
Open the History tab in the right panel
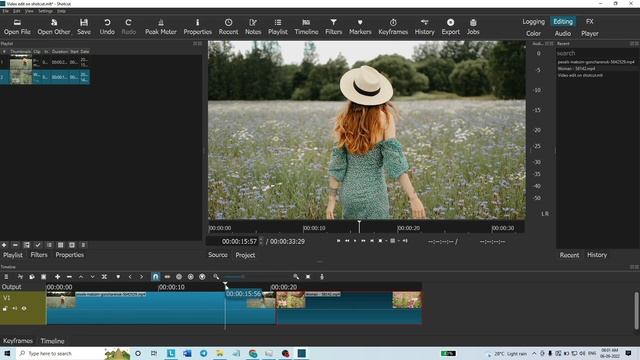point(597,255)
